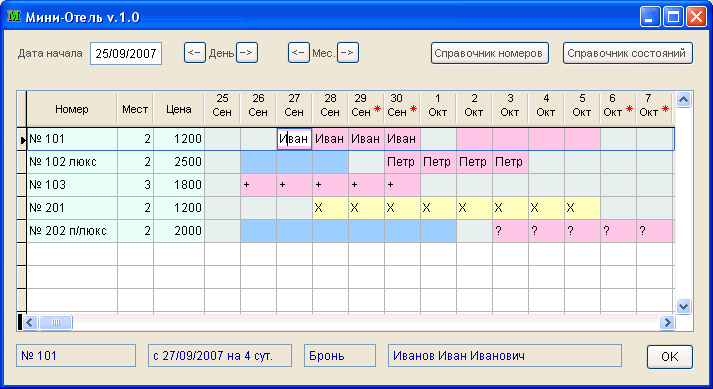Screen dimensions: 713x389
Task: Click the Бронь status field
Action: click(x=340, y=355)
